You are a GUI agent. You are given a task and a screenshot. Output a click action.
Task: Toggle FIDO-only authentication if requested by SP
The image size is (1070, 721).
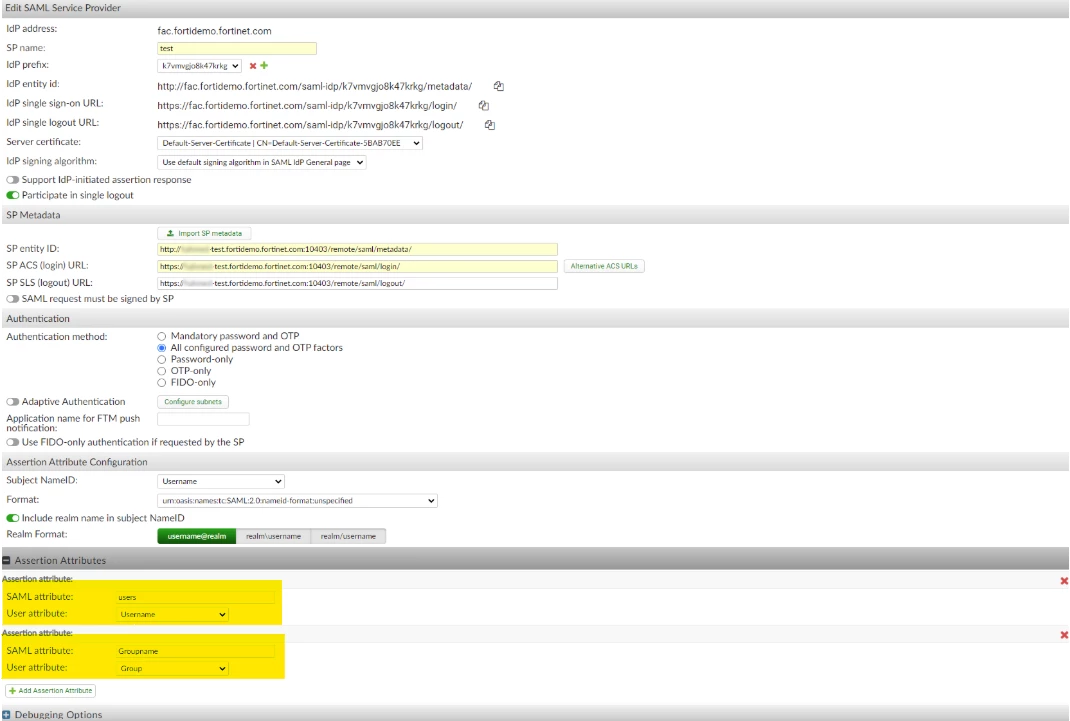(12, 442)
